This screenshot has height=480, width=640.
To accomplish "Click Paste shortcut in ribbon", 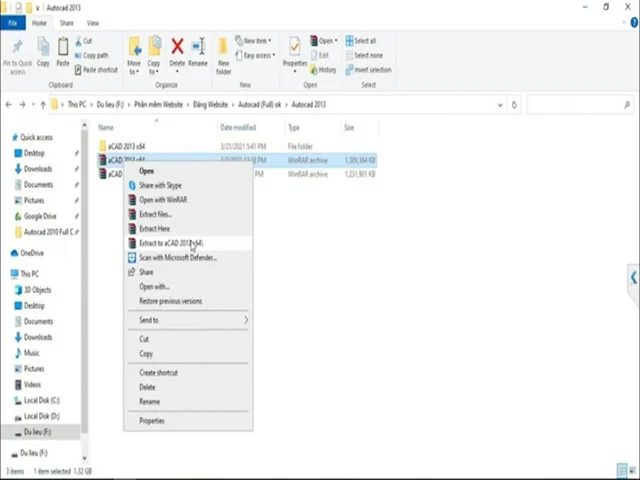I will click(96, 70).
